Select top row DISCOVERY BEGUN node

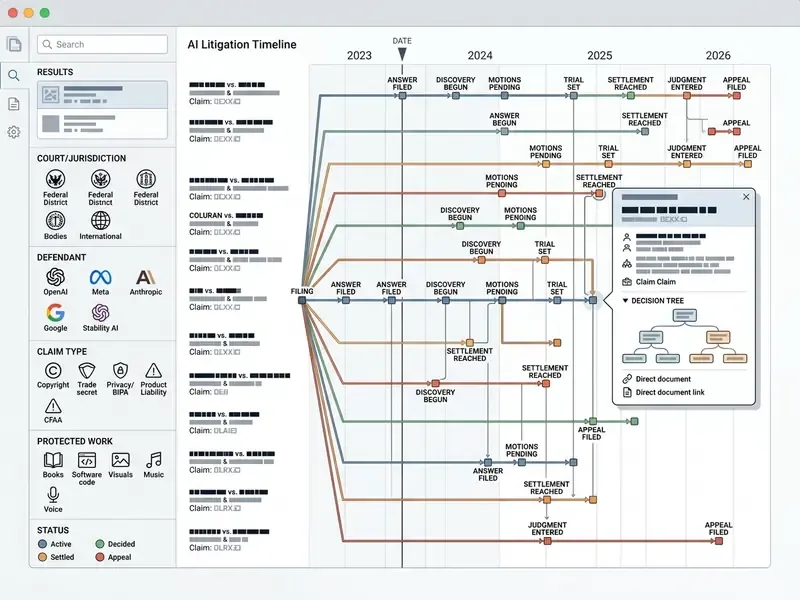456,95
